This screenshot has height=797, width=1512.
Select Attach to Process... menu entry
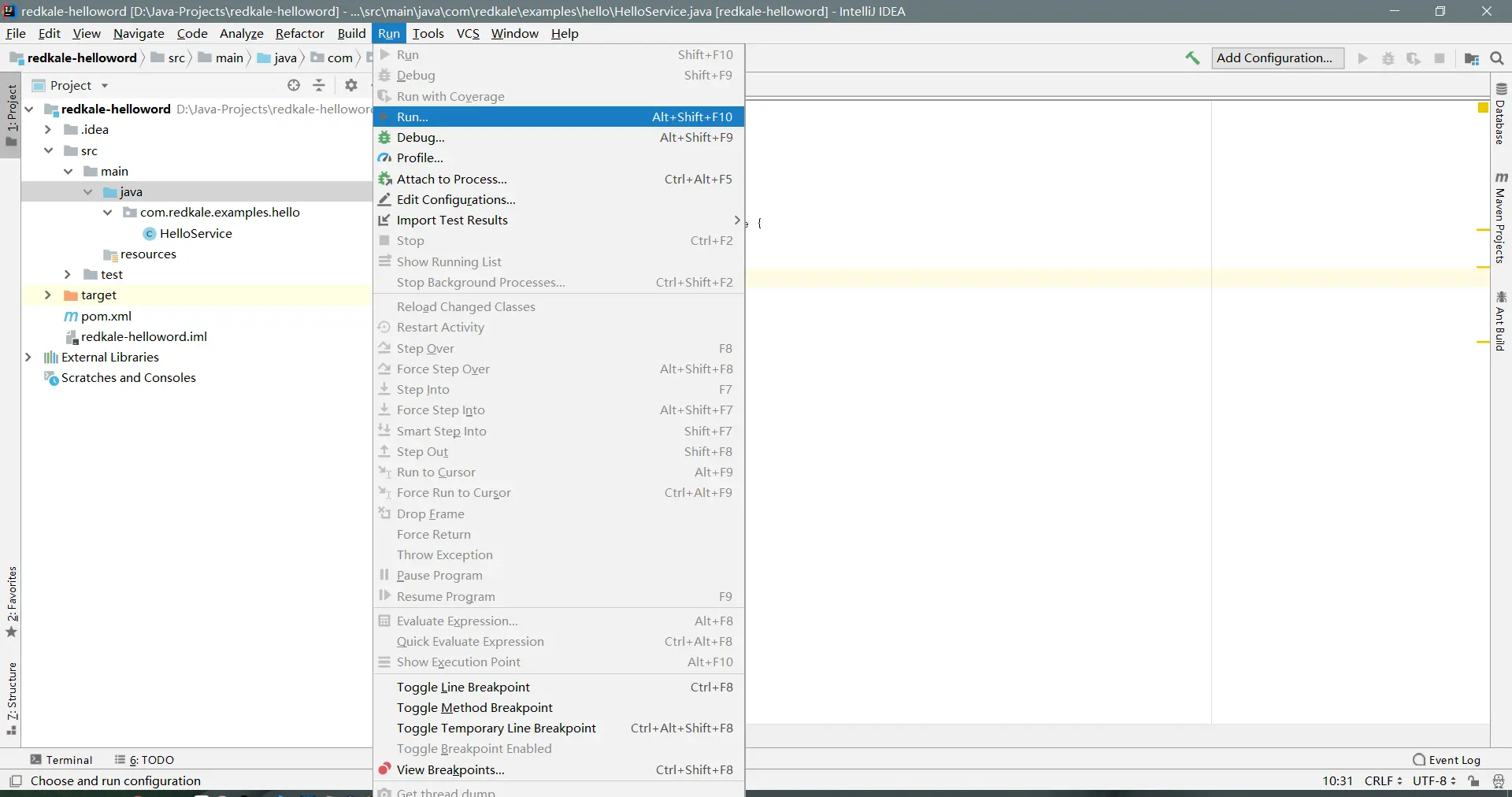[558, 179]
